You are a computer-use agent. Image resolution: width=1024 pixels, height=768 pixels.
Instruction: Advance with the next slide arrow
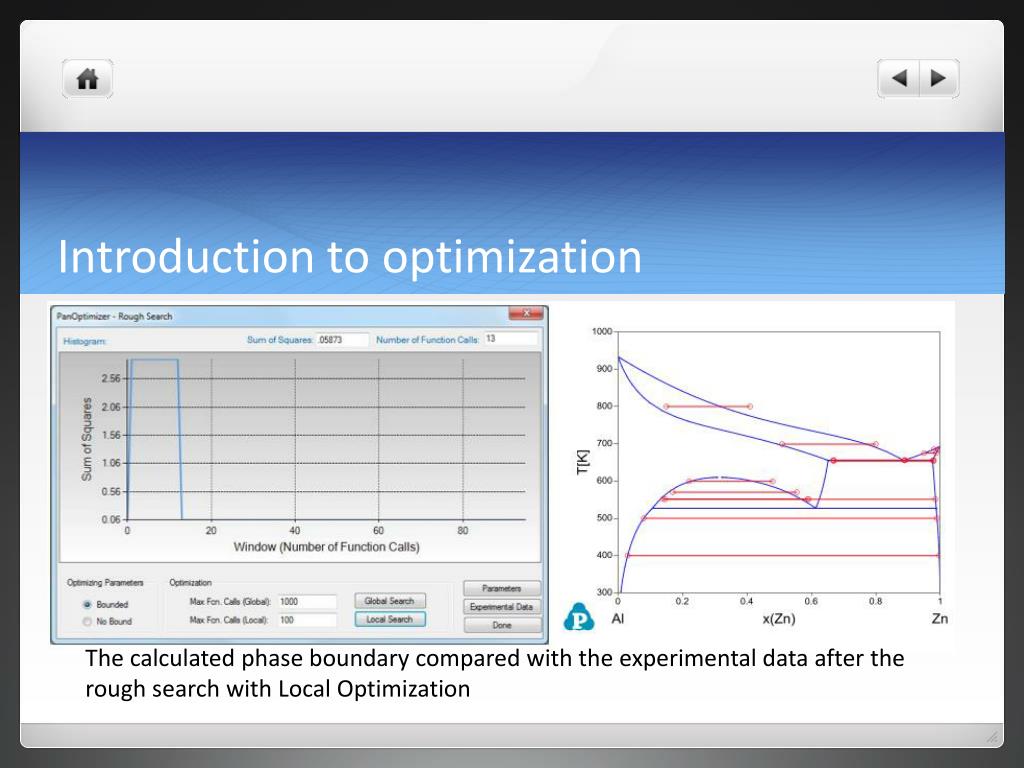938,78
